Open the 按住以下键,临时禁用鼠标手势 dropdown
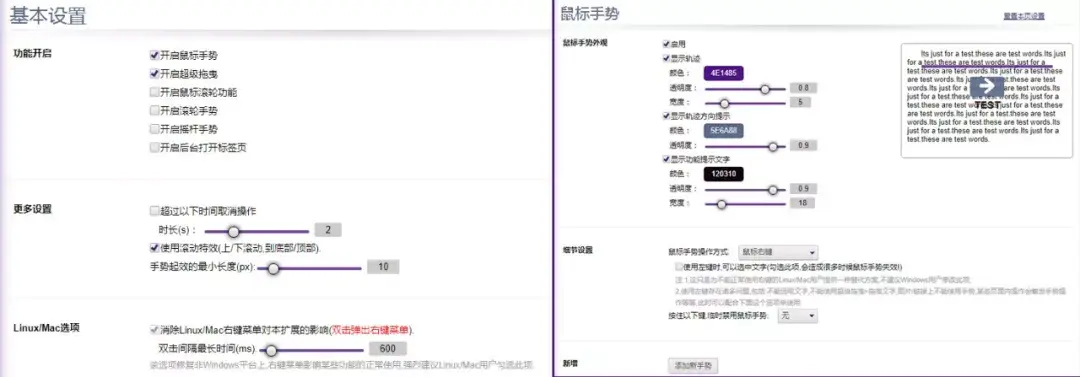The width and height of the screenshot is (1080, 377). point(797,316)
